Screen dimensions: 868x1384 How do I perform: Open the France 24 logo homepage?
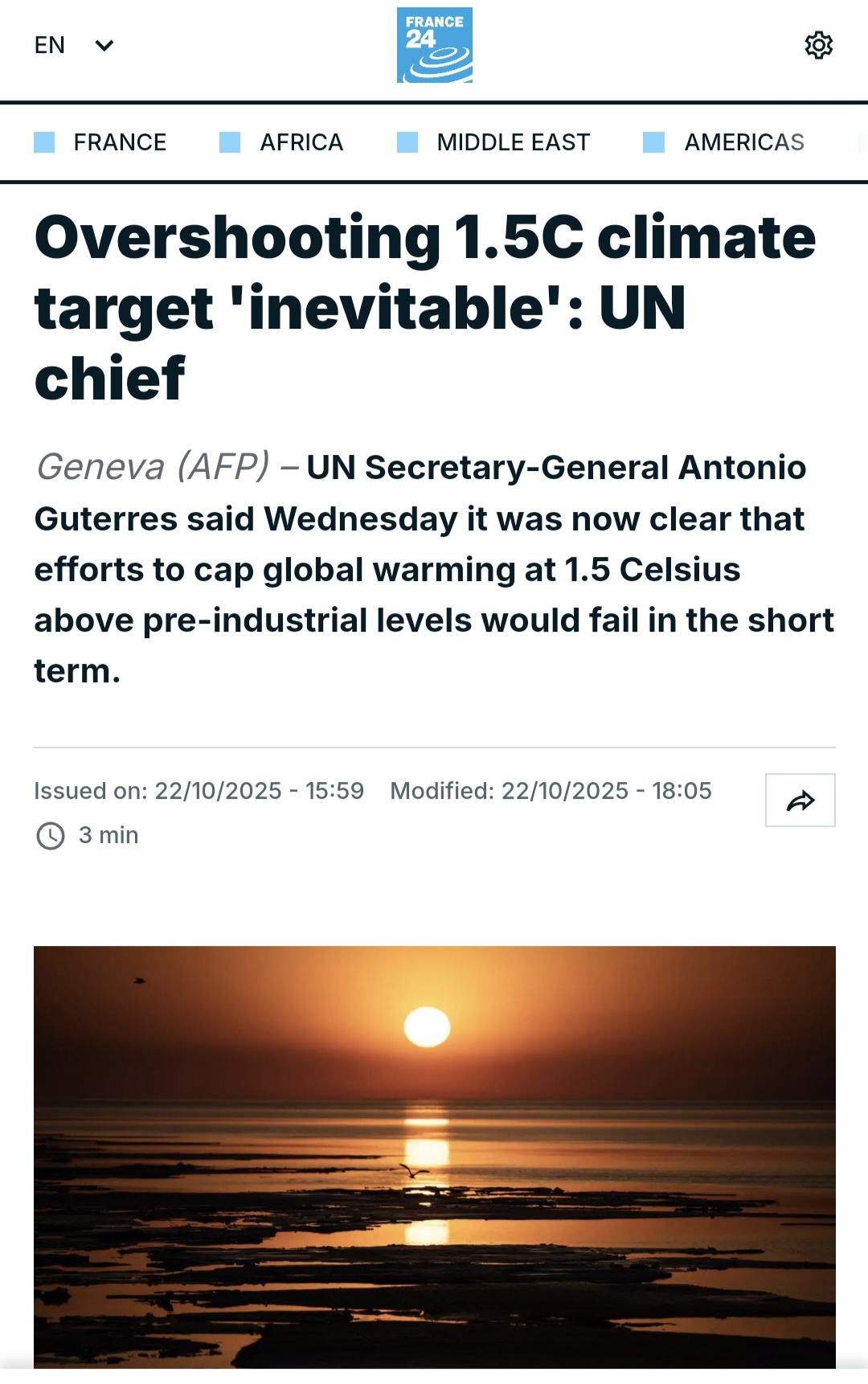pyautogui.click(x=434, y=45)
